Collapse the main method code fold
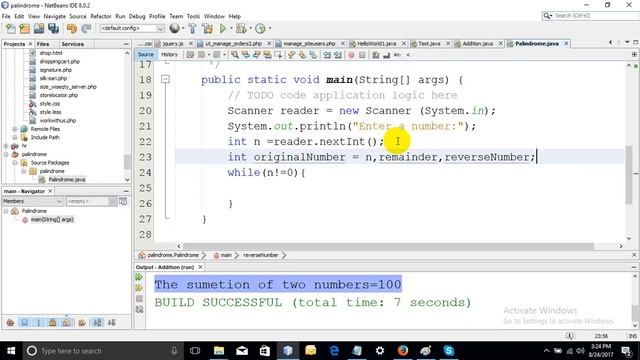The width and height of the screenshot is (640, 360). [x=165, y=79]
